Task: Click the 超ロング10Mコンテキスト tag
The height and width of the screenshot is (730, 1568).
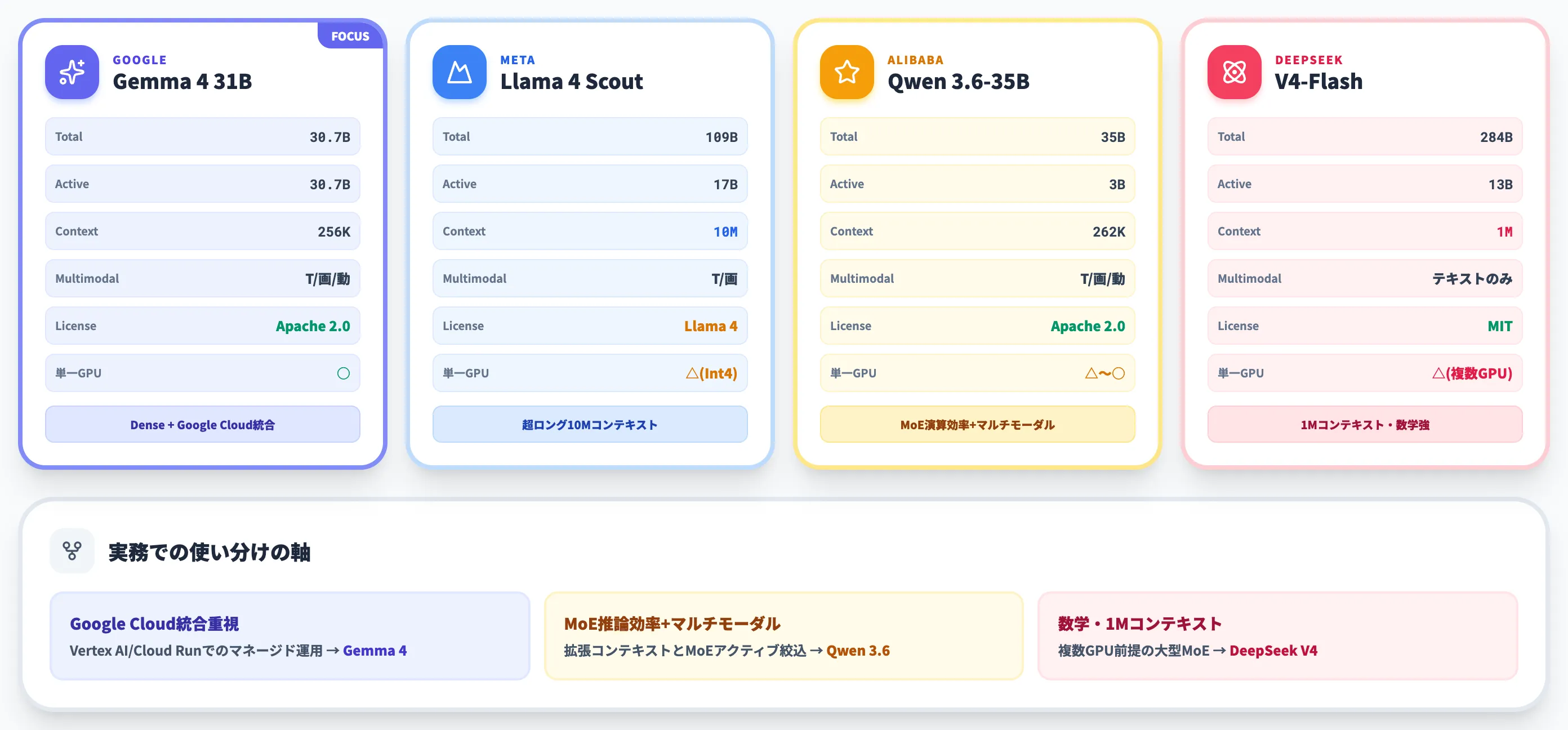Action: [590, 424]
